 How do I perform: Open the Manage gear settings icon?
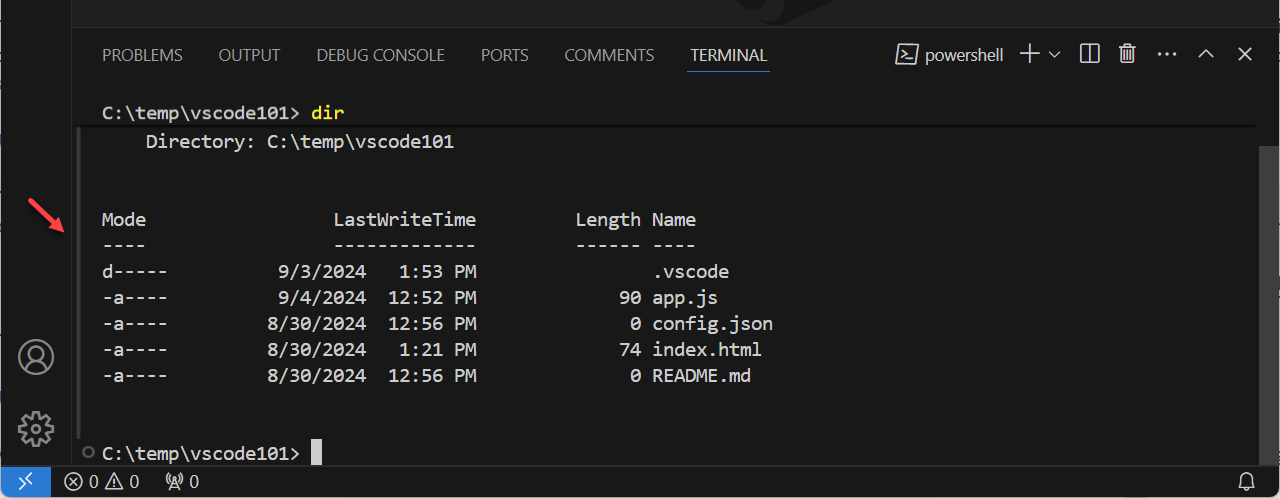36,428
